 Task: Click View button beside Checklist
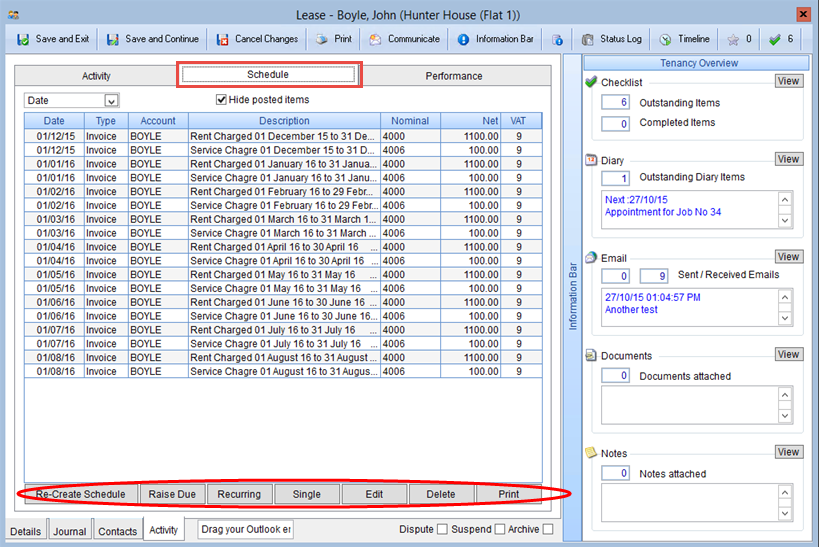(788, 81)
